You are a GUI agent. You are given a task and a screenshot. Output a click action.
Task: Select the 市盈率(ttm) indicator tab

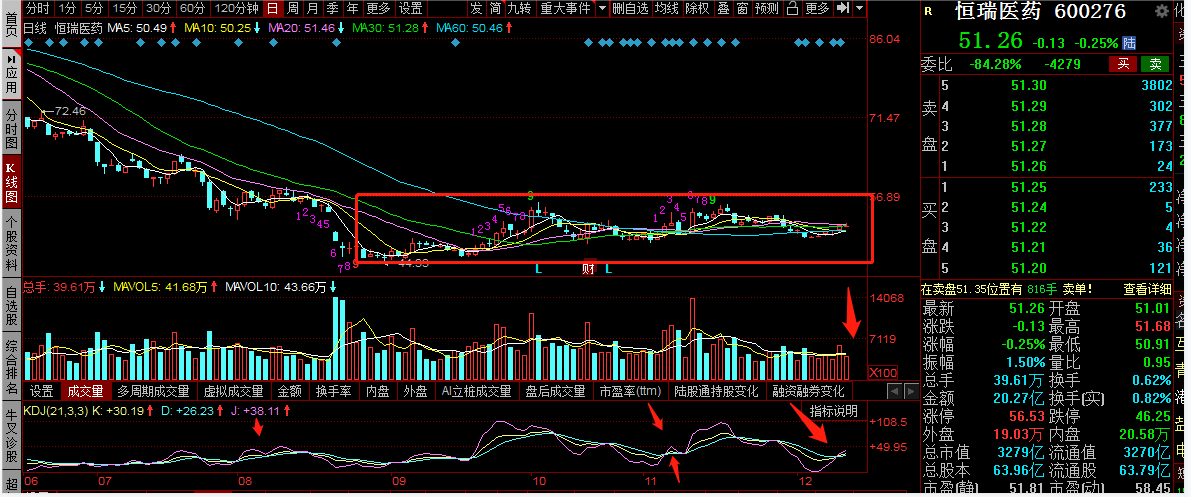coord(630,391)
